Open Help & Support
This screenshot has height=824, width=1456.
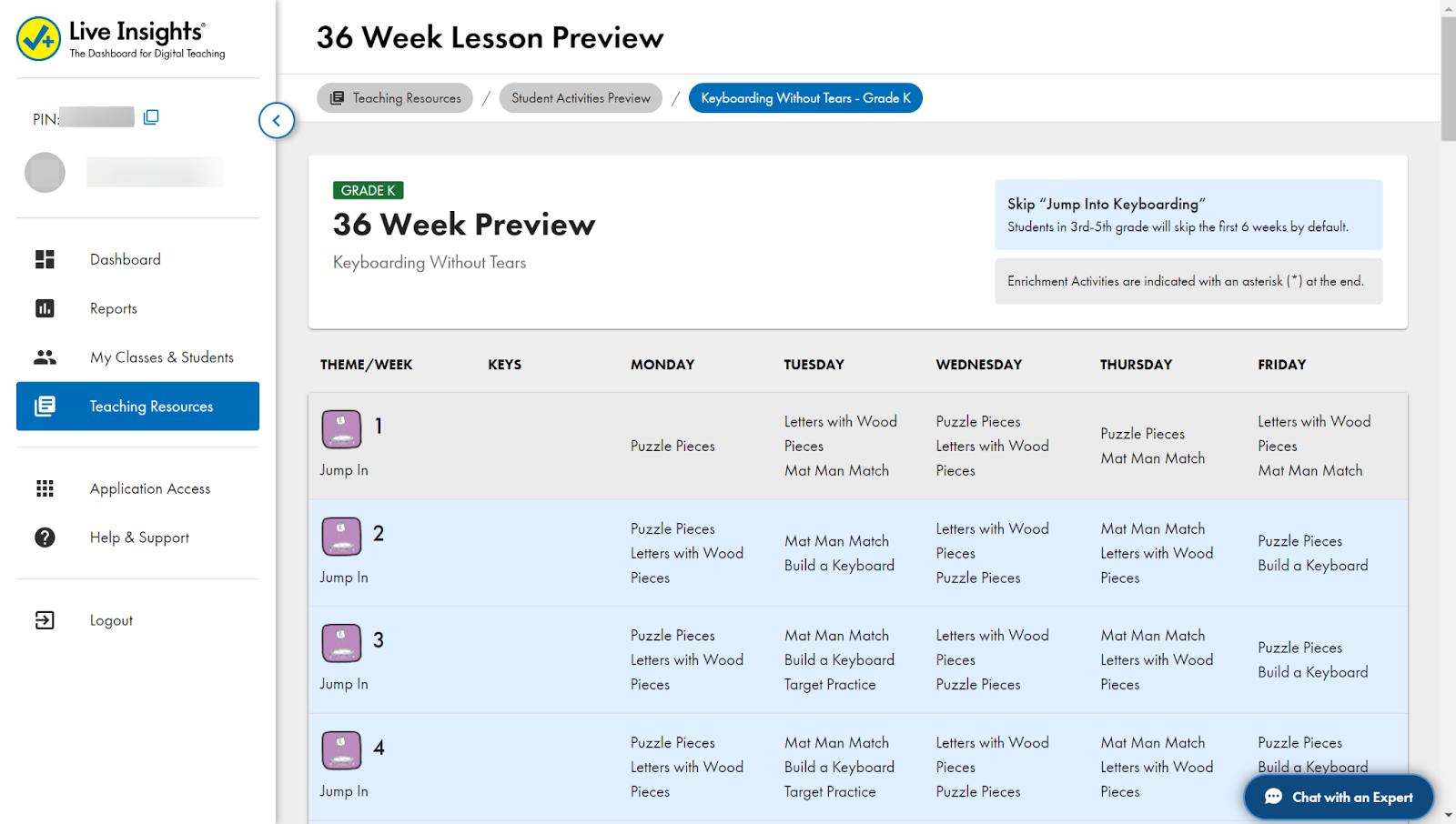(x=139, y=538)
